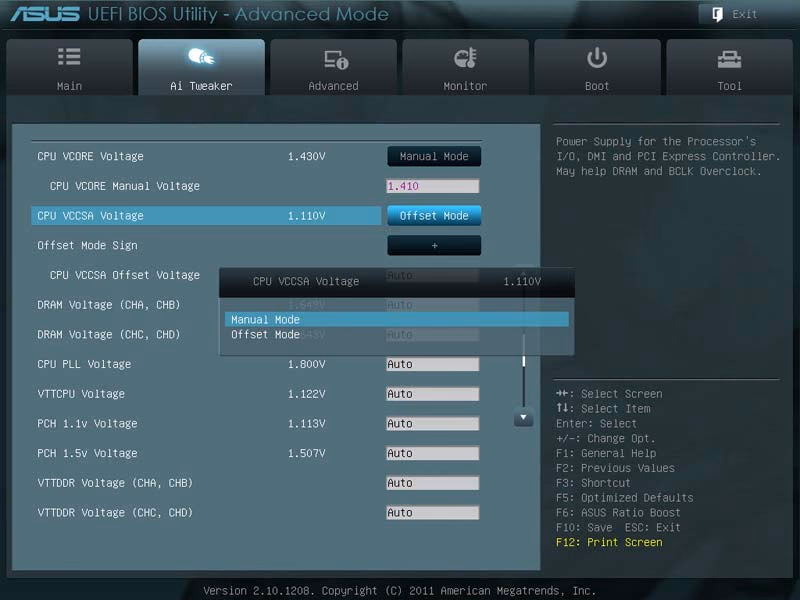Screen dimensions: 800x600
Task: Click the F3: Shortcut hint
Action: (593, 483)
